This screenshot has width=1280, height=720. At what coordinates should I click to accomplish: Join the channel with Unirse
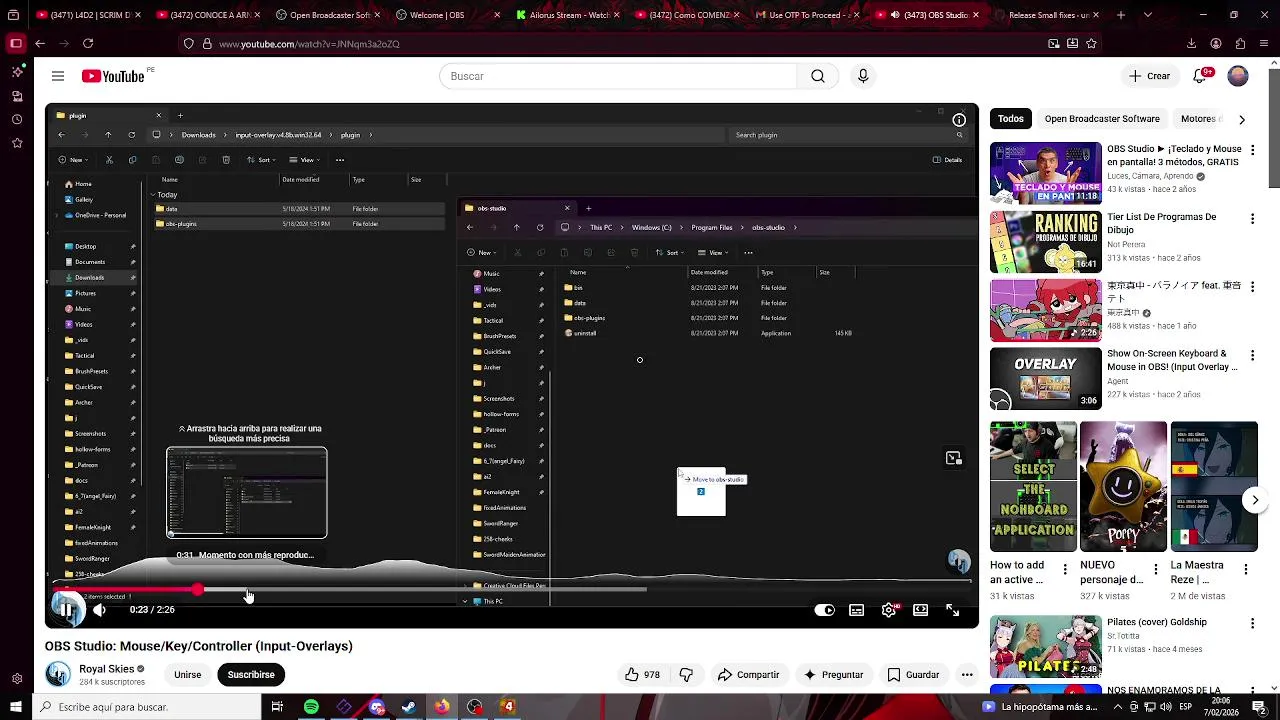tap(188, 675)
